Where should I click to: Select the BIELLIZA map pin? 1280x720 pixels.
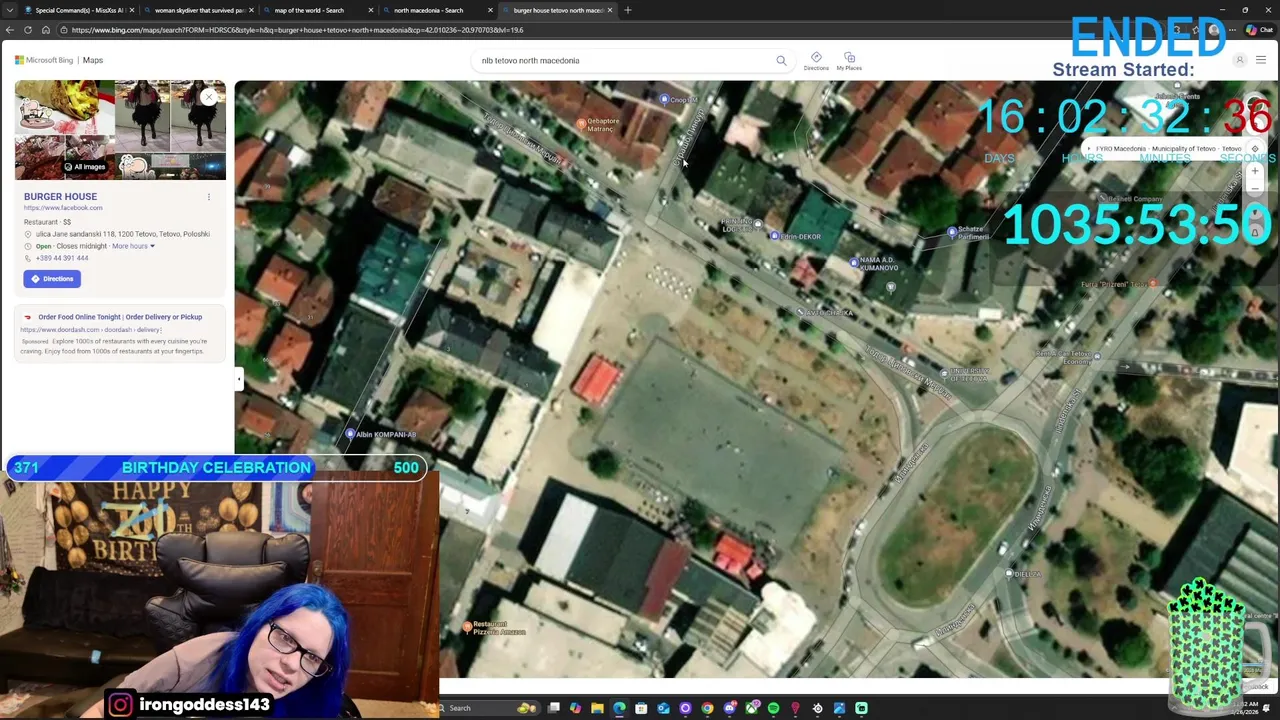pyautogui.click(x=1009, y=573)
